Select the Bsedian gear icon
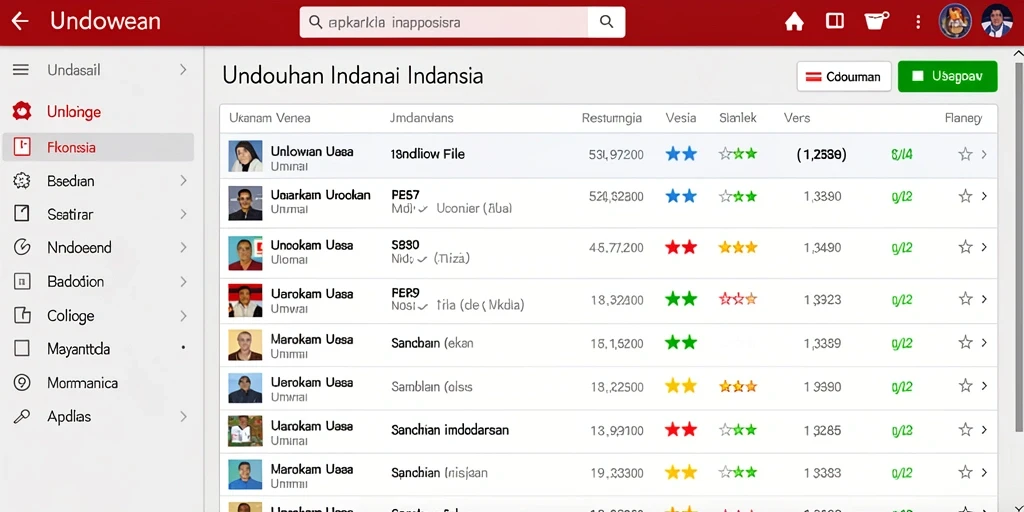 pos(22,181)
